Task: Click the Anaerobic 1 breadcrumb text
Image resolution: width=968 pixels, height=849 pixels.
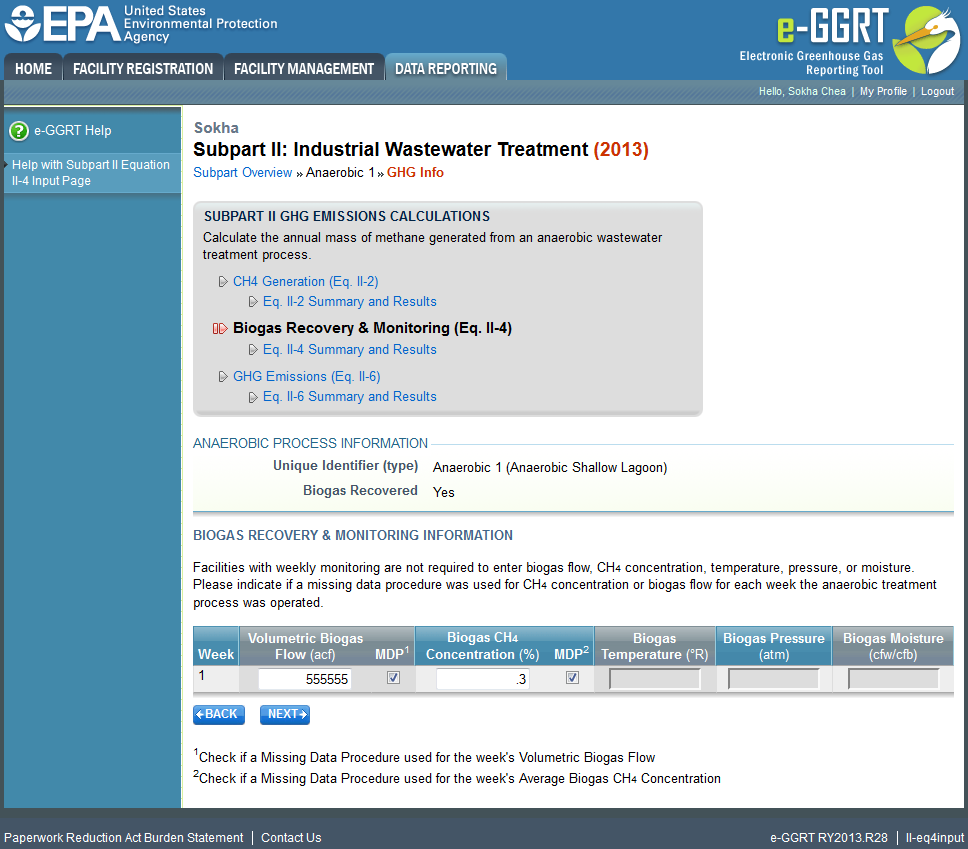Action: [x=340, y=173]
